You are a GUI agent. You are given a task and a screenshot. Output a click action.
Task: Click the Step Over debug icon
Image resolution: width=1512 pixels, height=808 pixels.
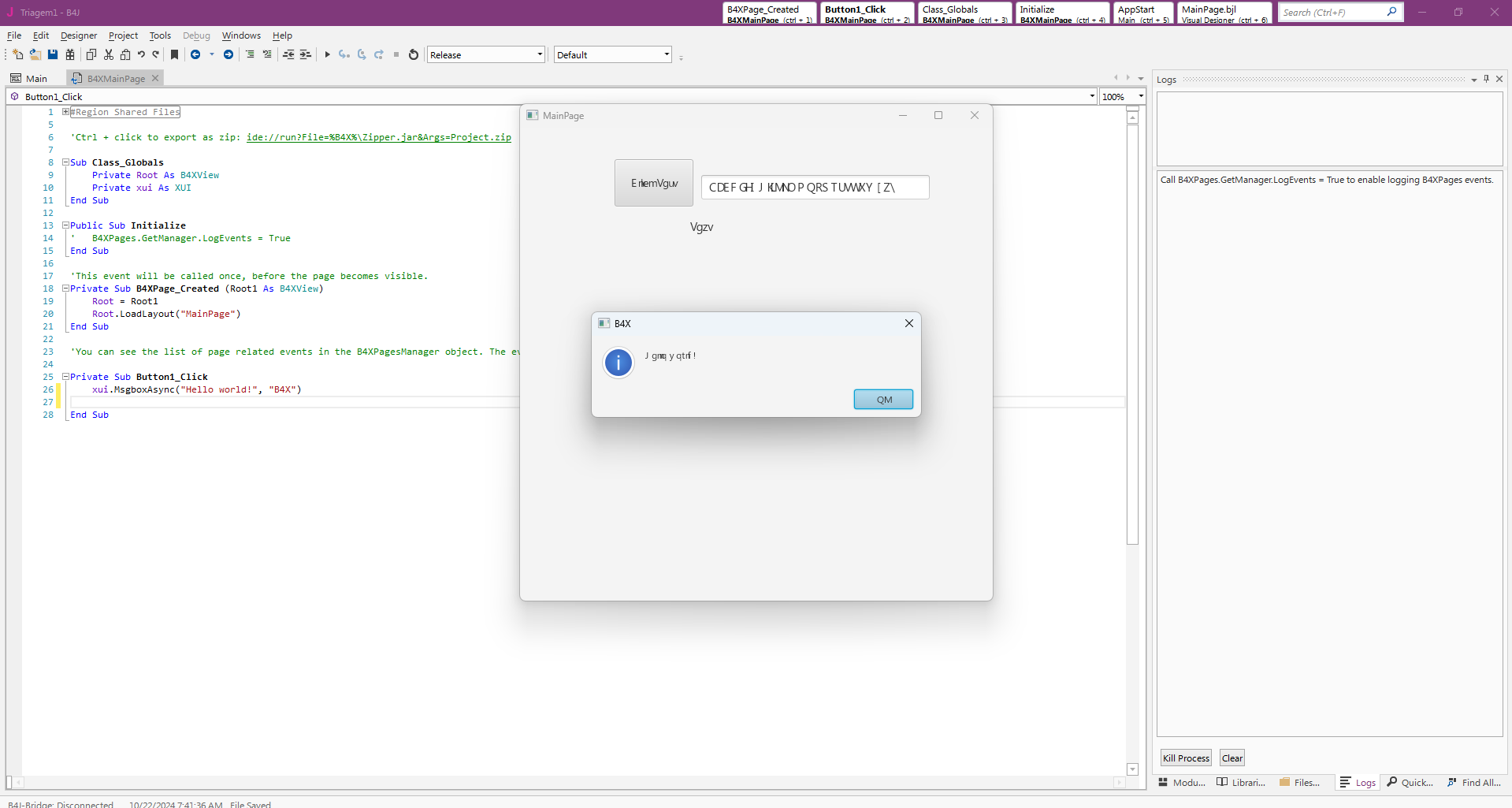[x=362, y=54]
